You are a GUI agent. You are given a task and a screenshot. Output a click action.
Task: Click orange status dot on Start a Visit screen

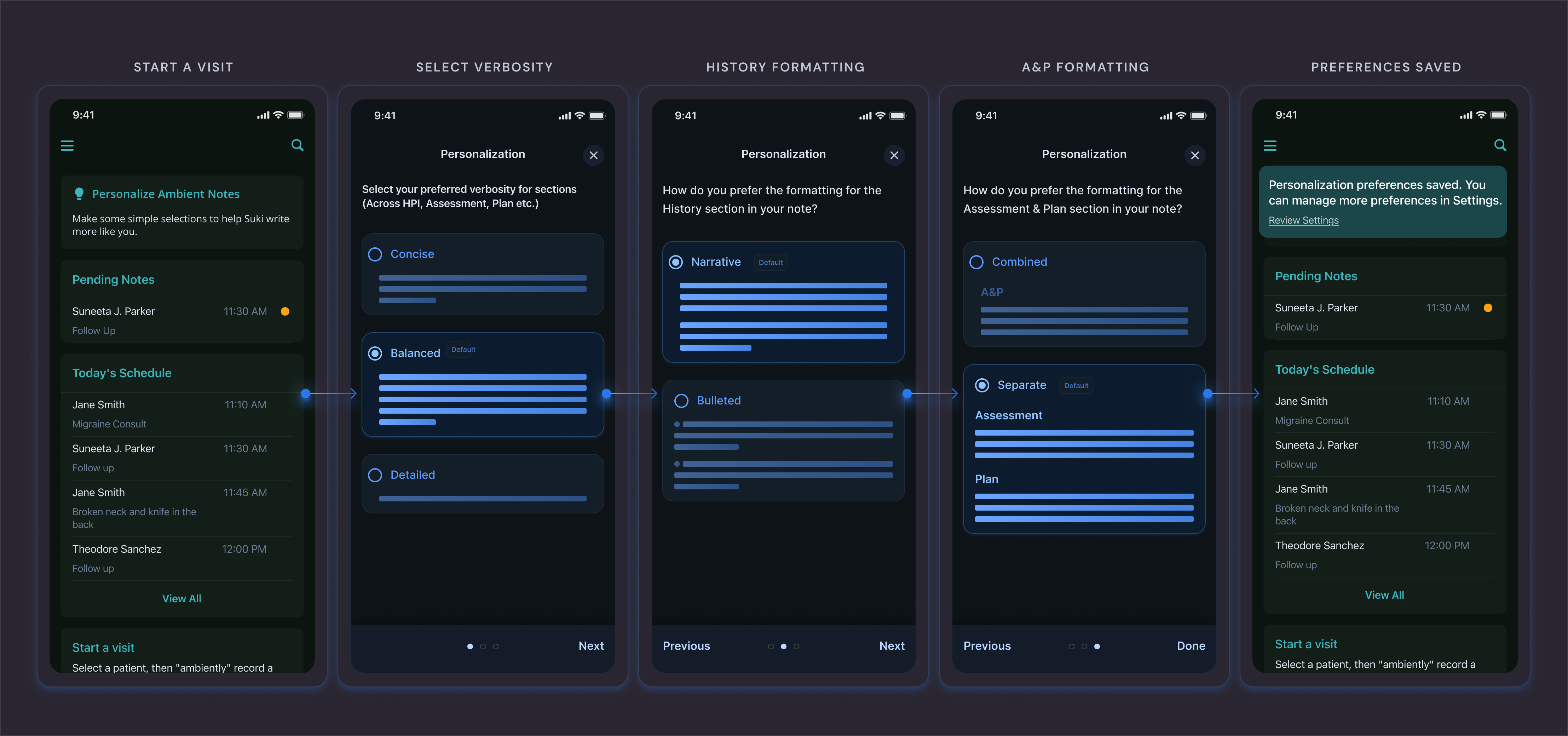point(285,311)
